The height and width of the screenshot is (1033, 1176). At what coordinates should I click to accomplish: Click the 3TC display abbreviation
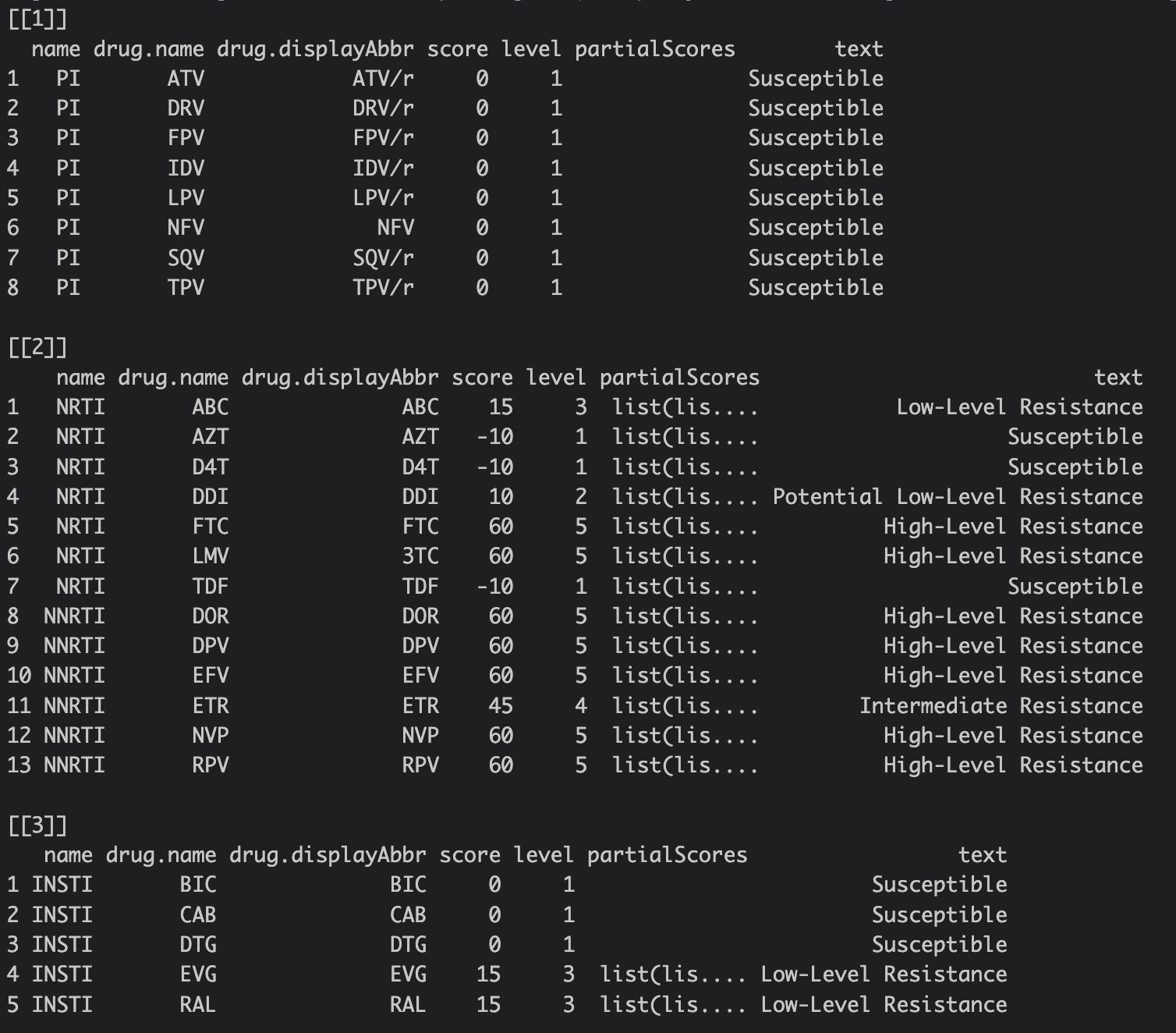420,556
